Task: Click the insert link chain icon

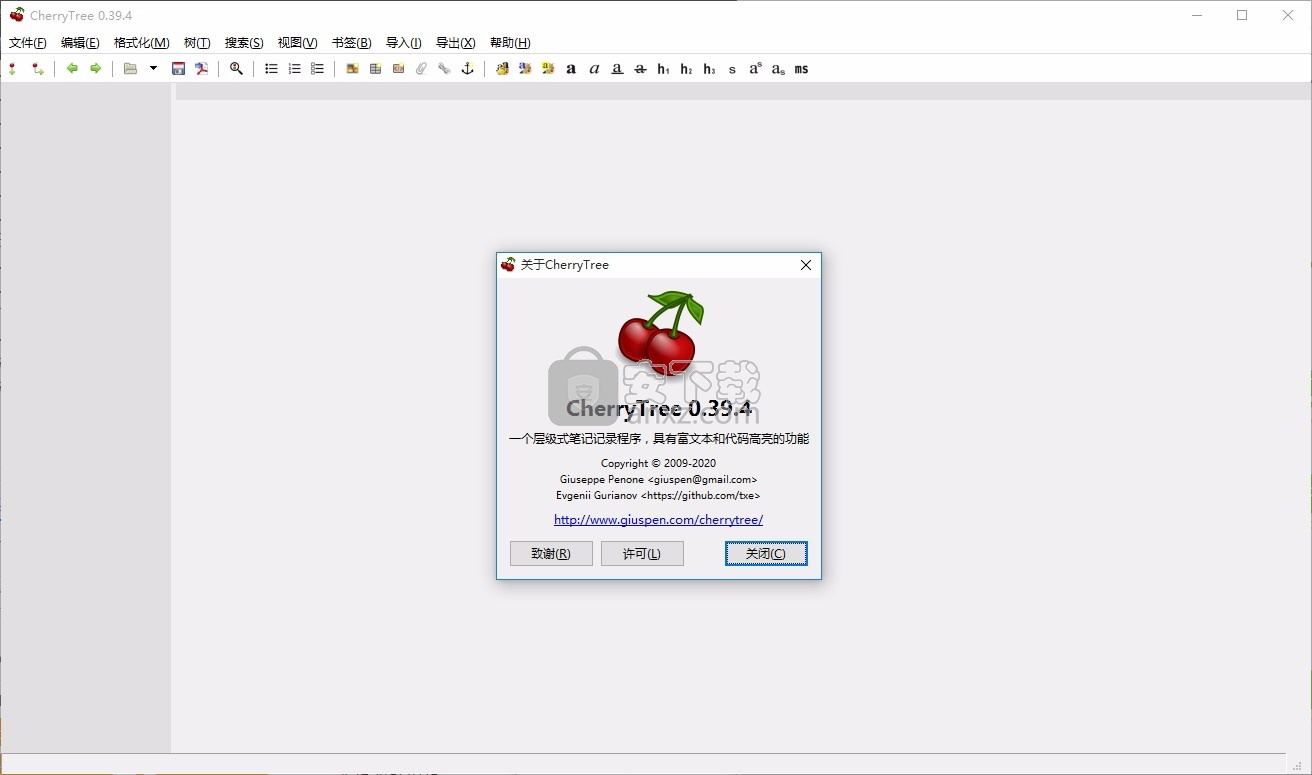Action: [444, 69]
